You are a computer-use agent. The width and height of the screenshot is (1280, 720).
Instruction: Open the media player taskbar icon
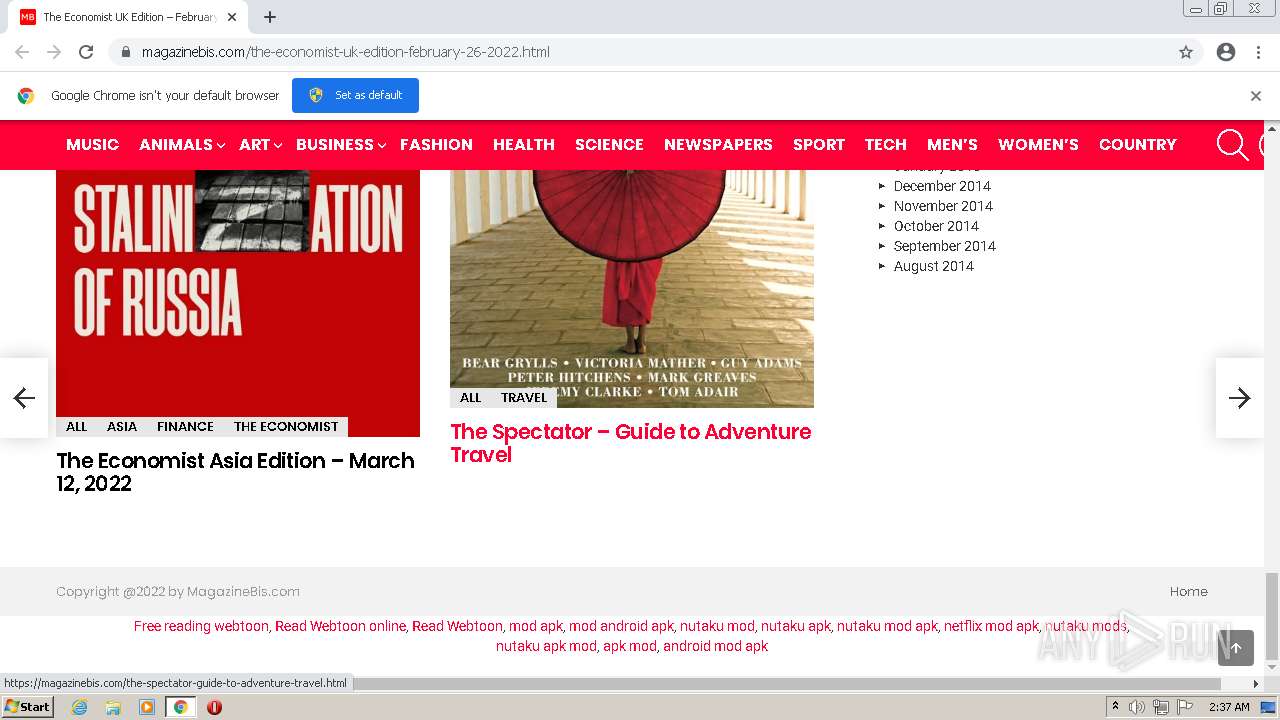click(147, 707)
